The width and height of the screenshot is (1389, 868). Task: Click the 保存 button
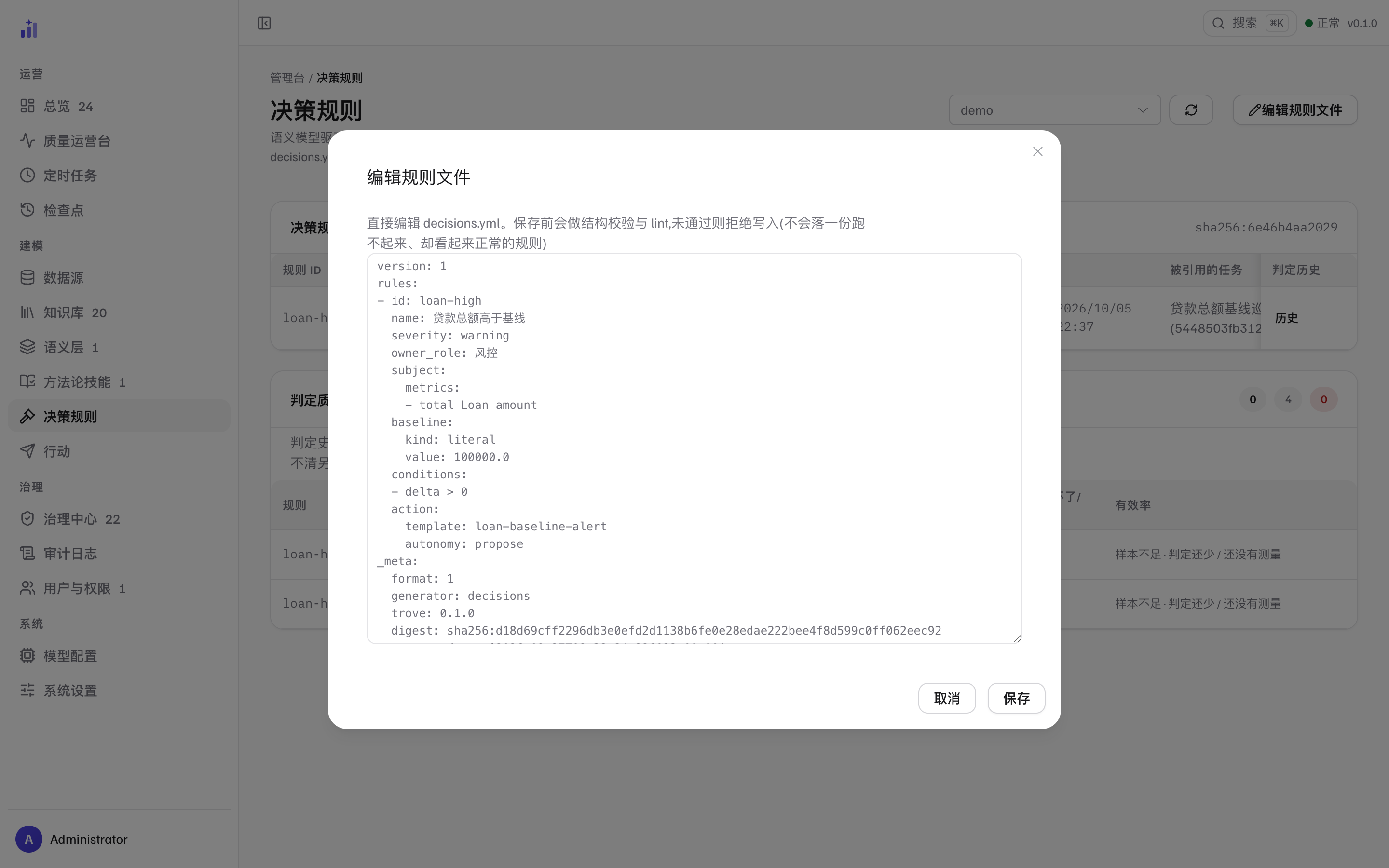point(1016,698)
